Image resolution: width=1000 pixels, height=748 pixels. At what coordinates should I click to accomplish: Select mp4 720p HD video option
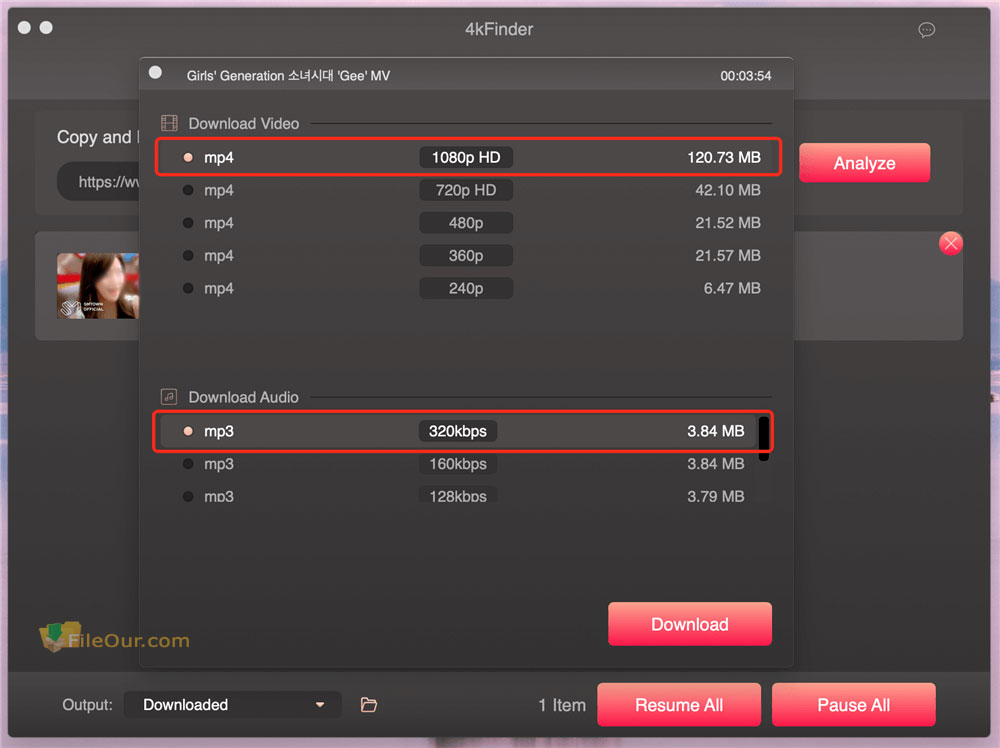(469, 190)
